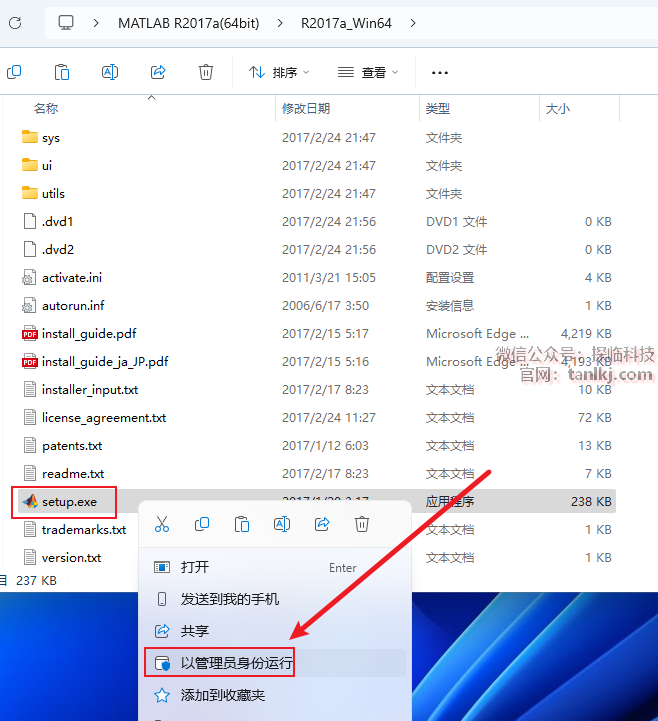Open the 排序 sort dropdown
The height and width of the screenshot is (721, 658).
click(x=279, y=72)
